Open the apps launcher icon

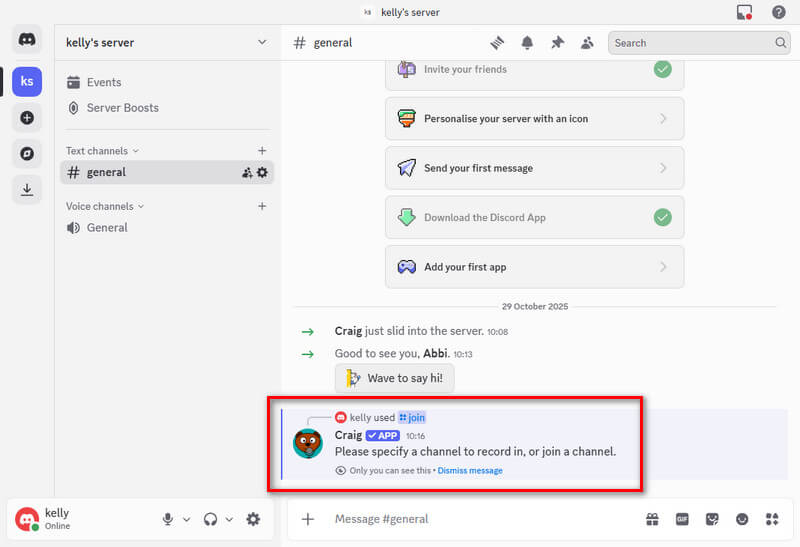click(772, 519)
